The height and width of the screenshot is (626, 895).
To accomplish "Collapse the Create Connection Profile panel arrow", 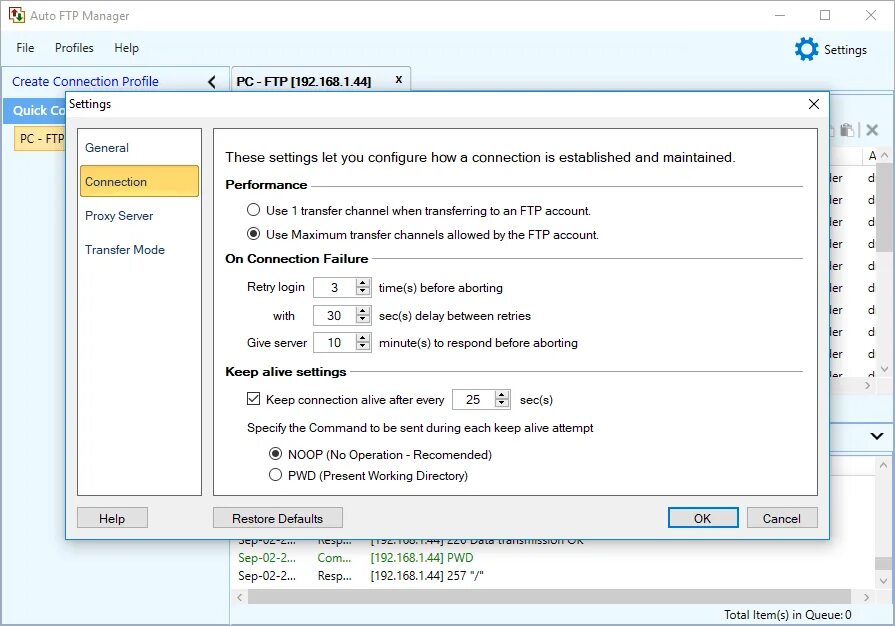I will coord(212,82).
